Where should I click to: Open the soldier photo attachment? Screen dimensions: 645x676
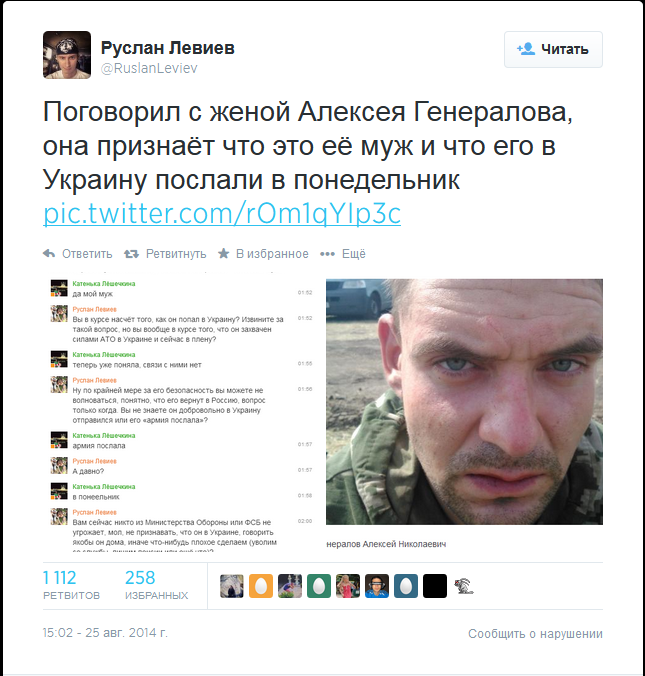click(x=464, y=402)
